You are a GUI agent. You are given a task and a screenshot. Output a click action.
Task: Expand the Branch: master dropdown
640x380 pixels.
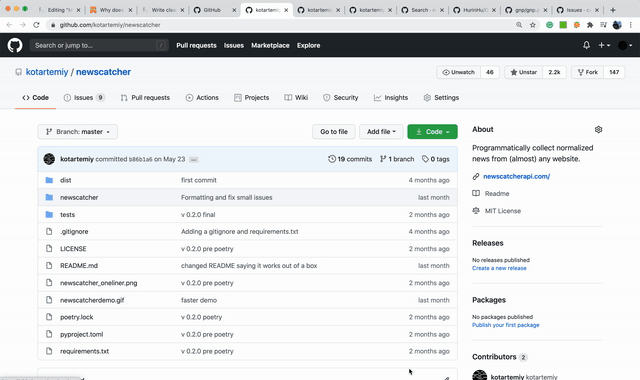[x=78, y=132]
